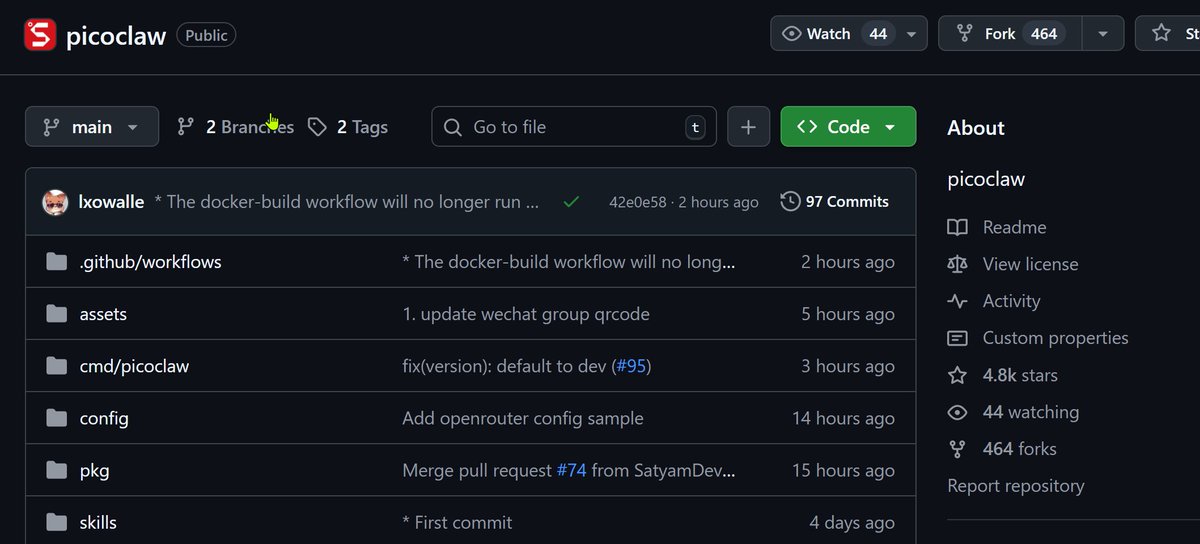
Task: Open 'fix(version): default to dev' commit message
Action: pos(504,366)
